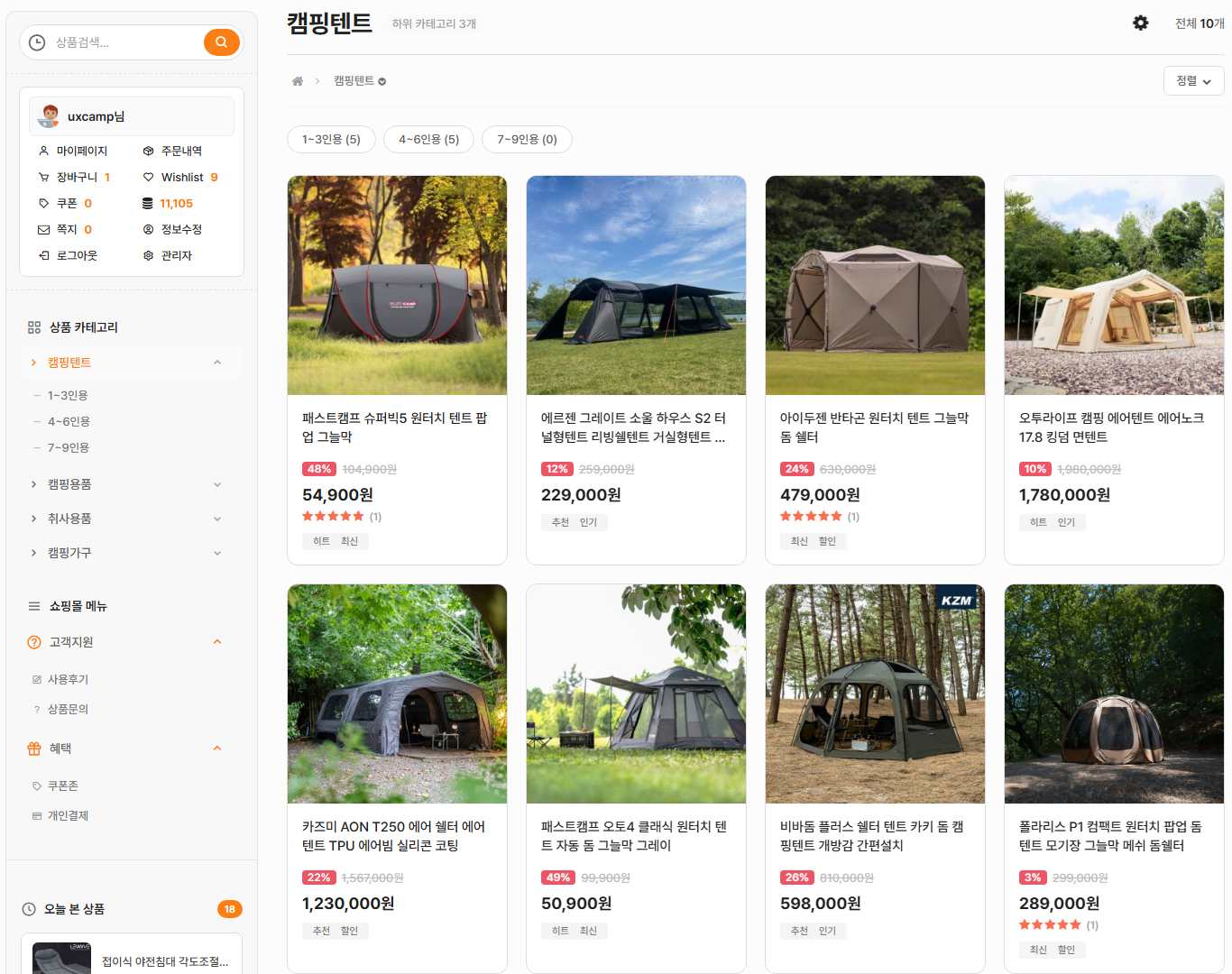Open Wishlist with heart icon

[181, 178]
